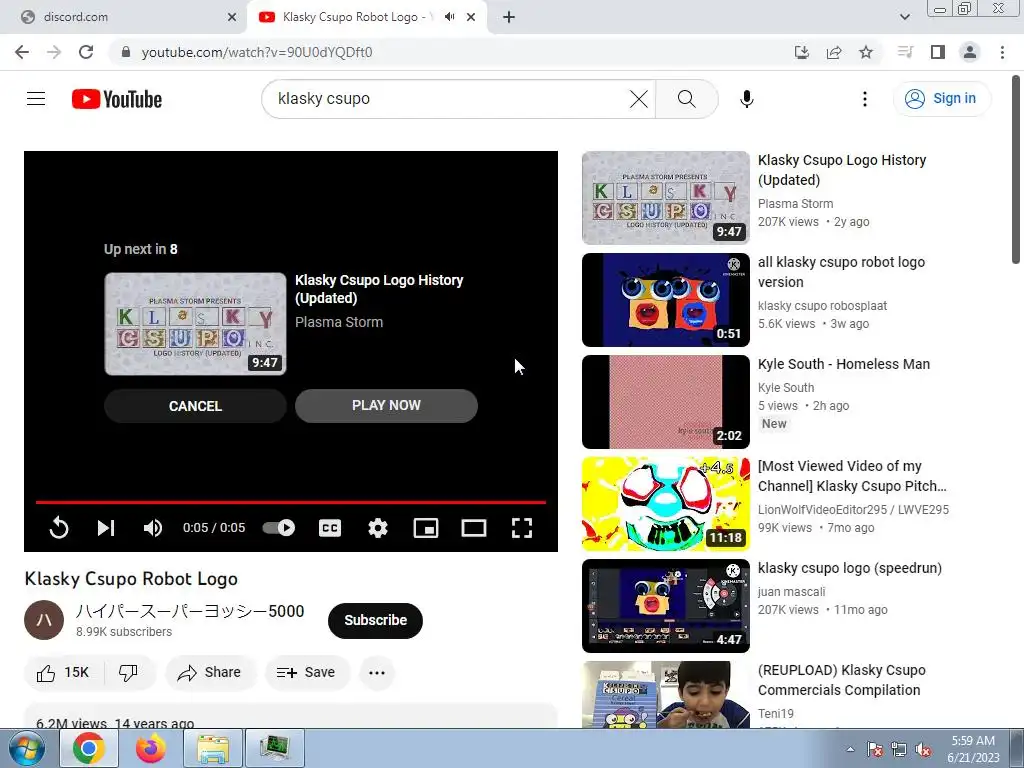Save video to playlist
The width and height of the screenshot is (1024, 768).
pyautogui.click(x=306, y=673)
